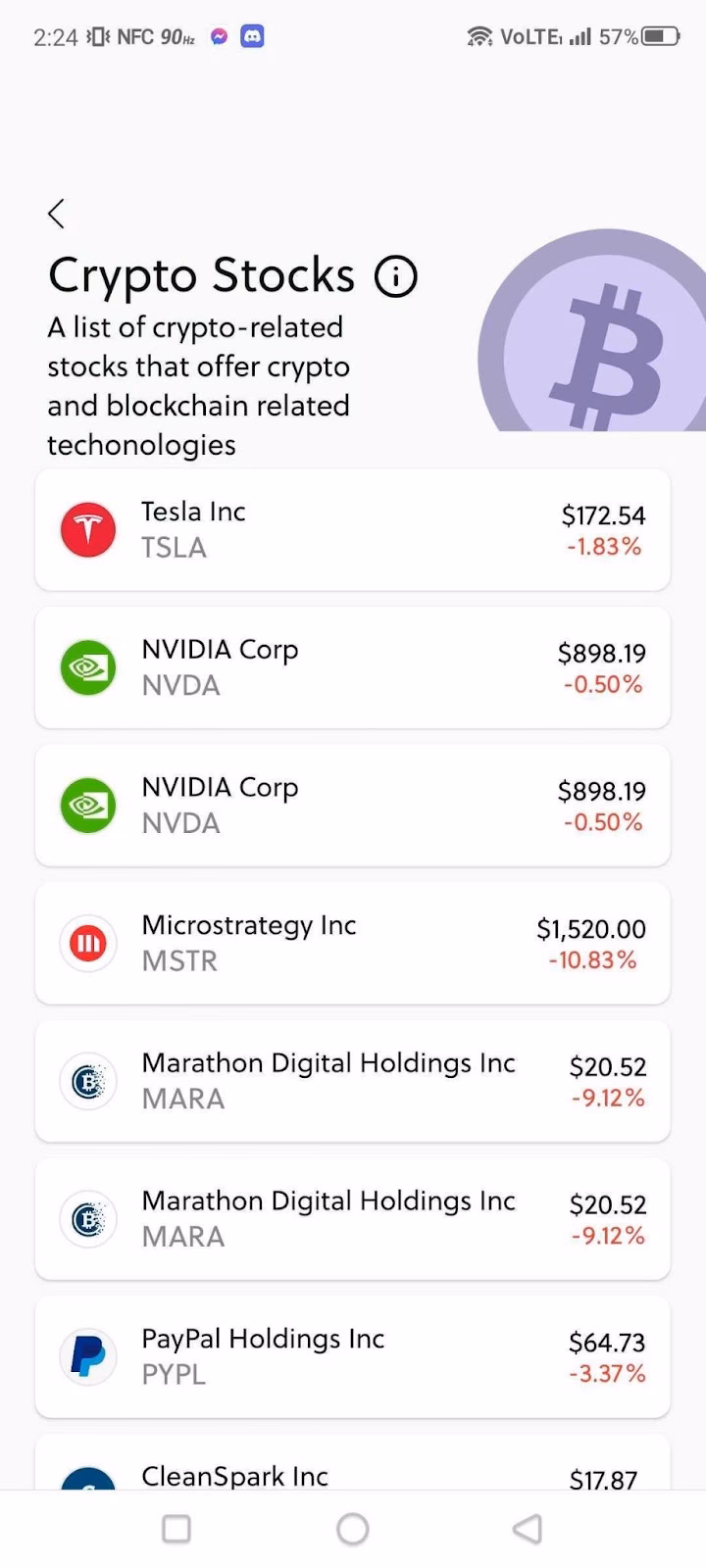Open the PayPal Holdings Inc listing
Image resolution: width=706 pixels, height=1568 pixels.
(353, 1357)
